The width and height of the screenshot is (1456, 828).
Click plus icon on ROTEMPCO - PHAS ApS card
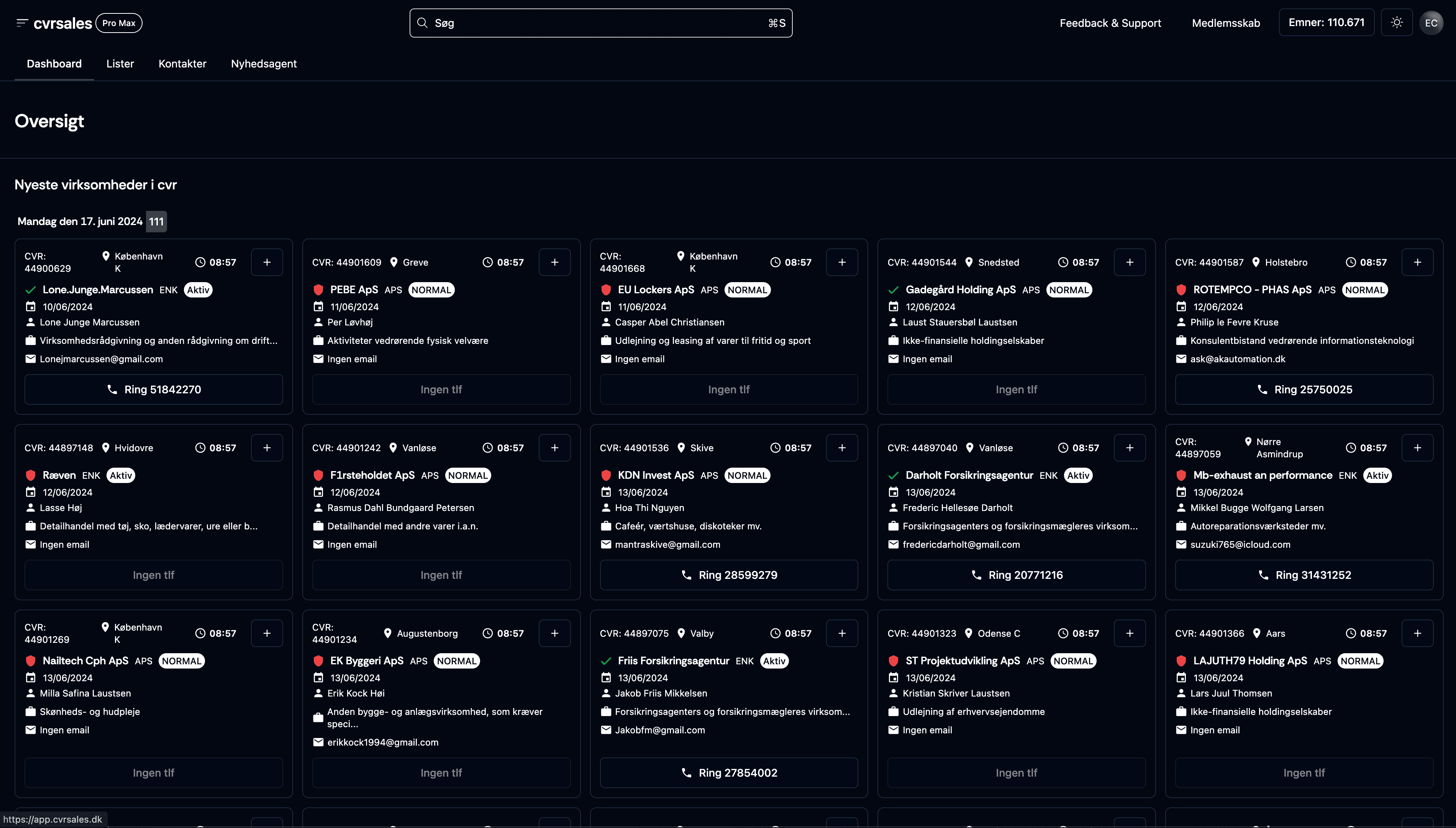point(1417,262)
